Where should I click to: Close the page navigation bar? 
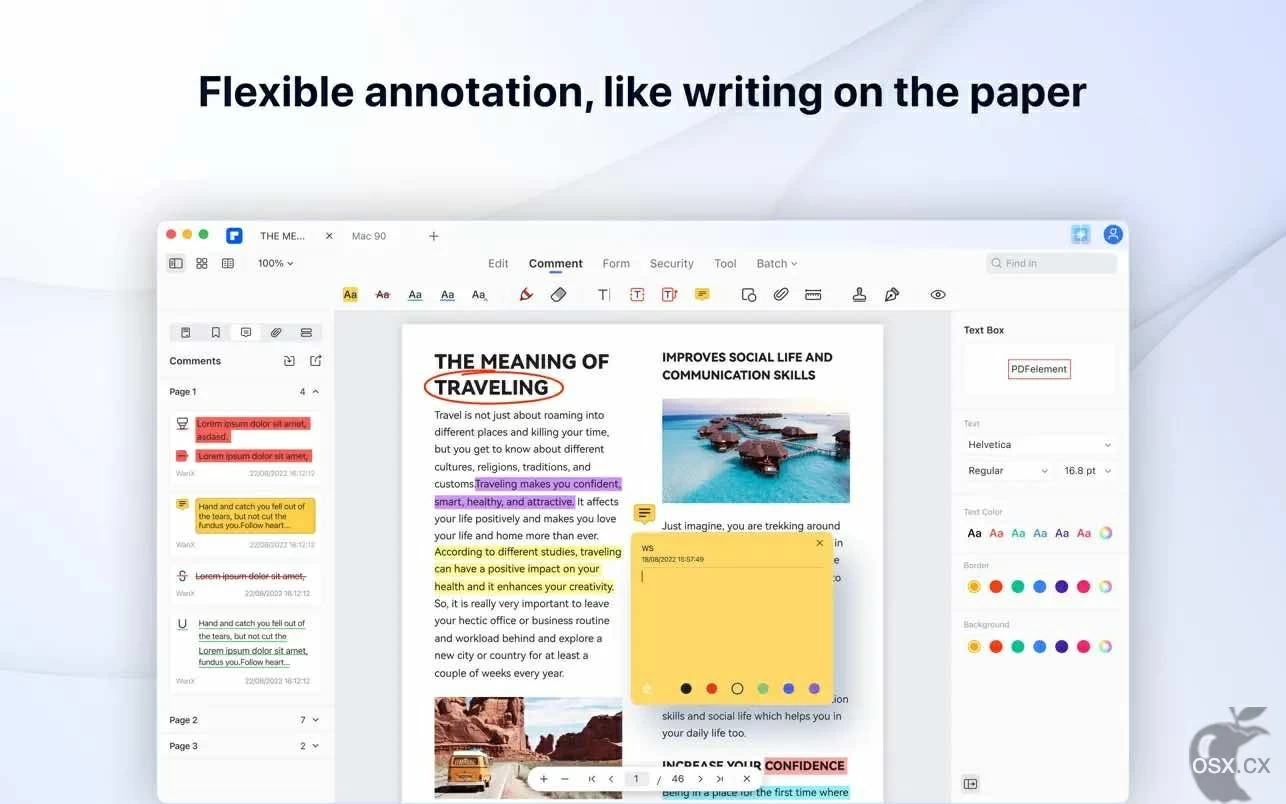(747, 779)
